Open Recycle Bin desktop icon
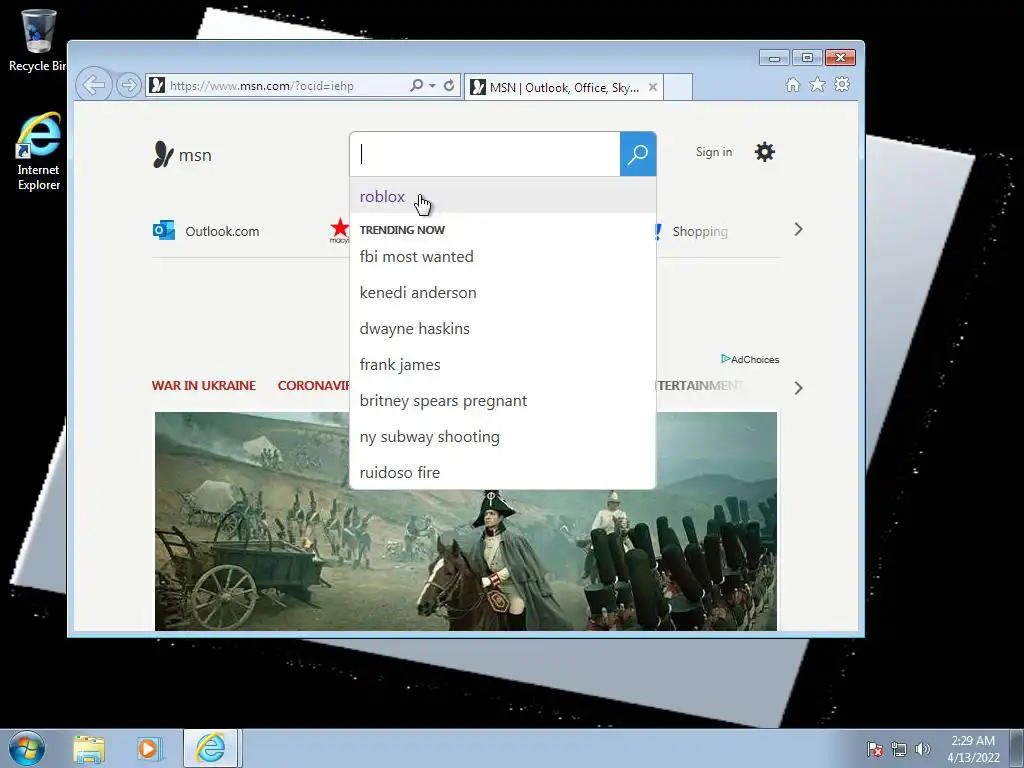 coord(38,40)
